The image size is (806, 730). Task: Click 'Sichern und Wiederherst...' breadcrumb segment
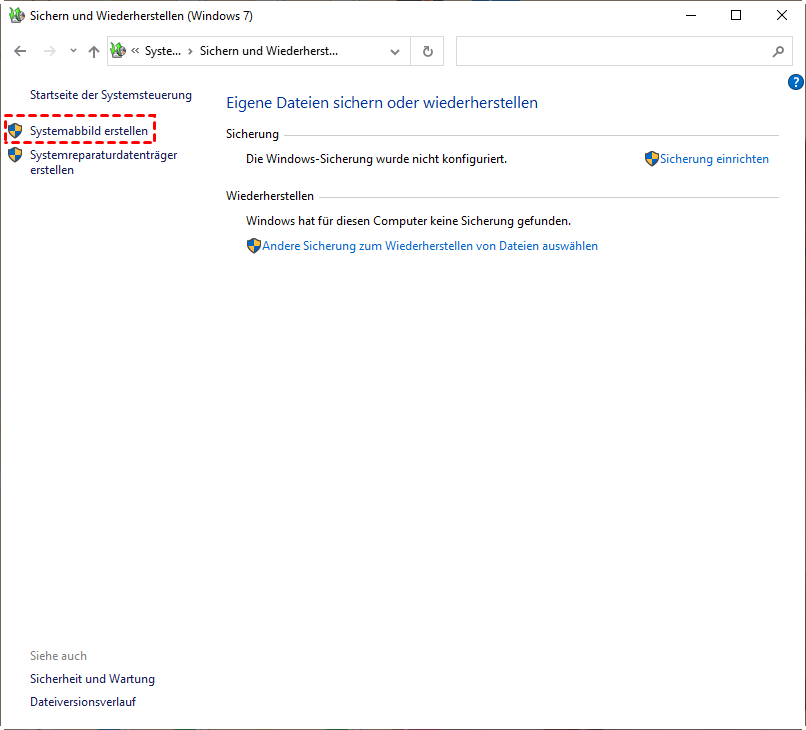pos(269,51)
